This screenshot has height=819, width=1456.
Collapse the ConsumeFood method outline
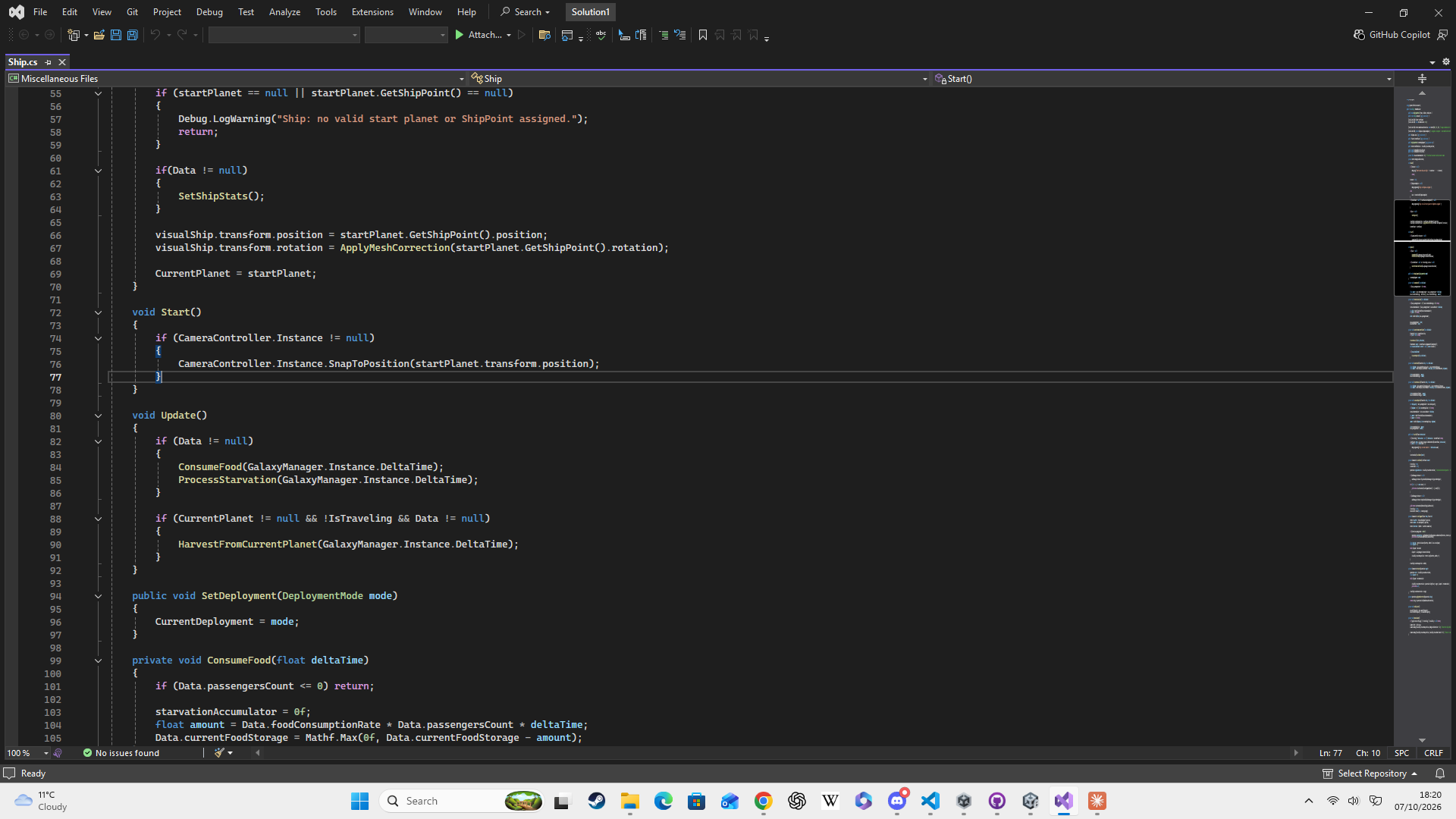(x=98, y=661)
